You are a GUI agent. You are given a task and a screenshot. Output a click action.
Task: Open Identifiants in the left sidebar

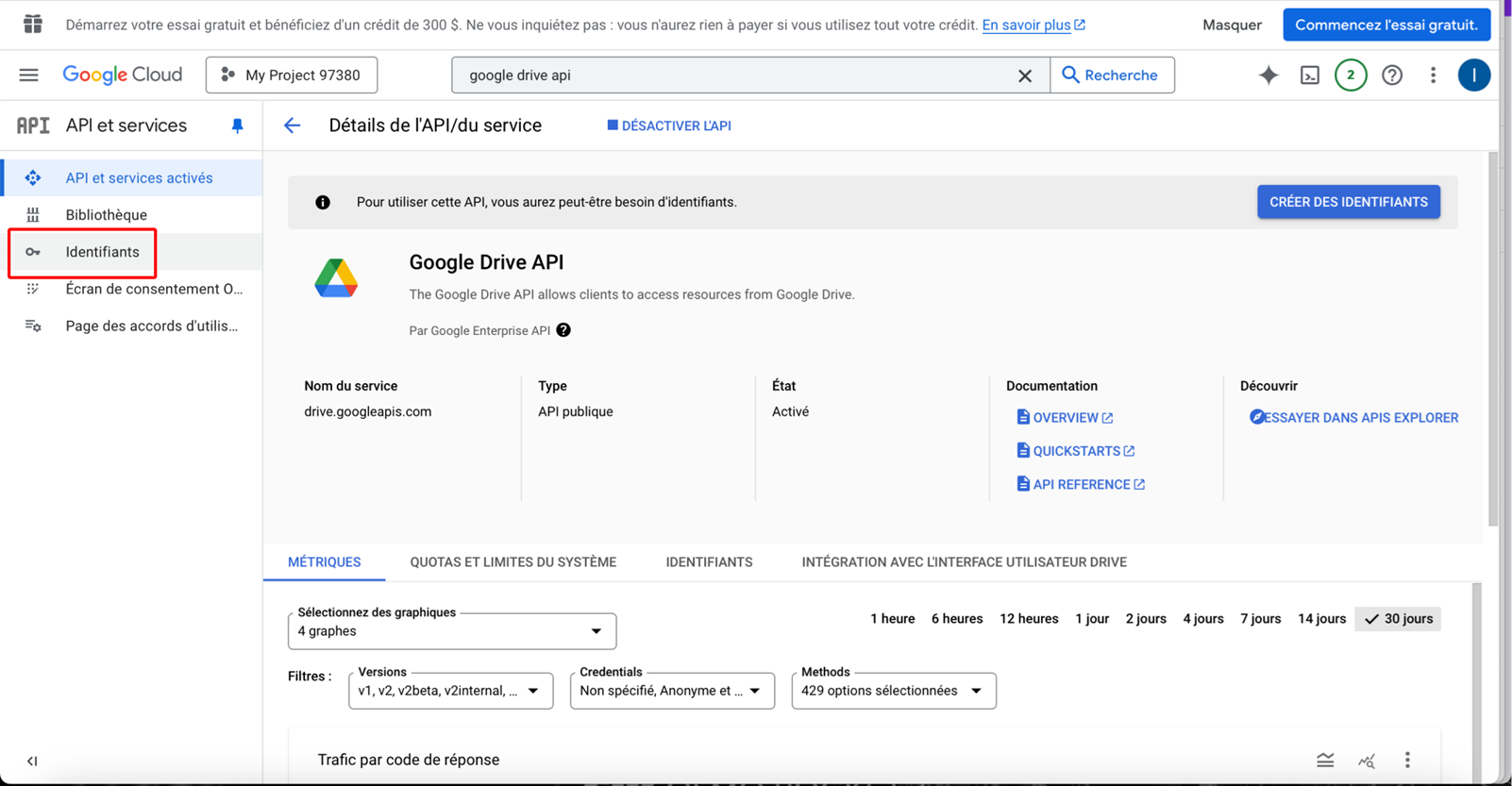(x=102, y=252)
